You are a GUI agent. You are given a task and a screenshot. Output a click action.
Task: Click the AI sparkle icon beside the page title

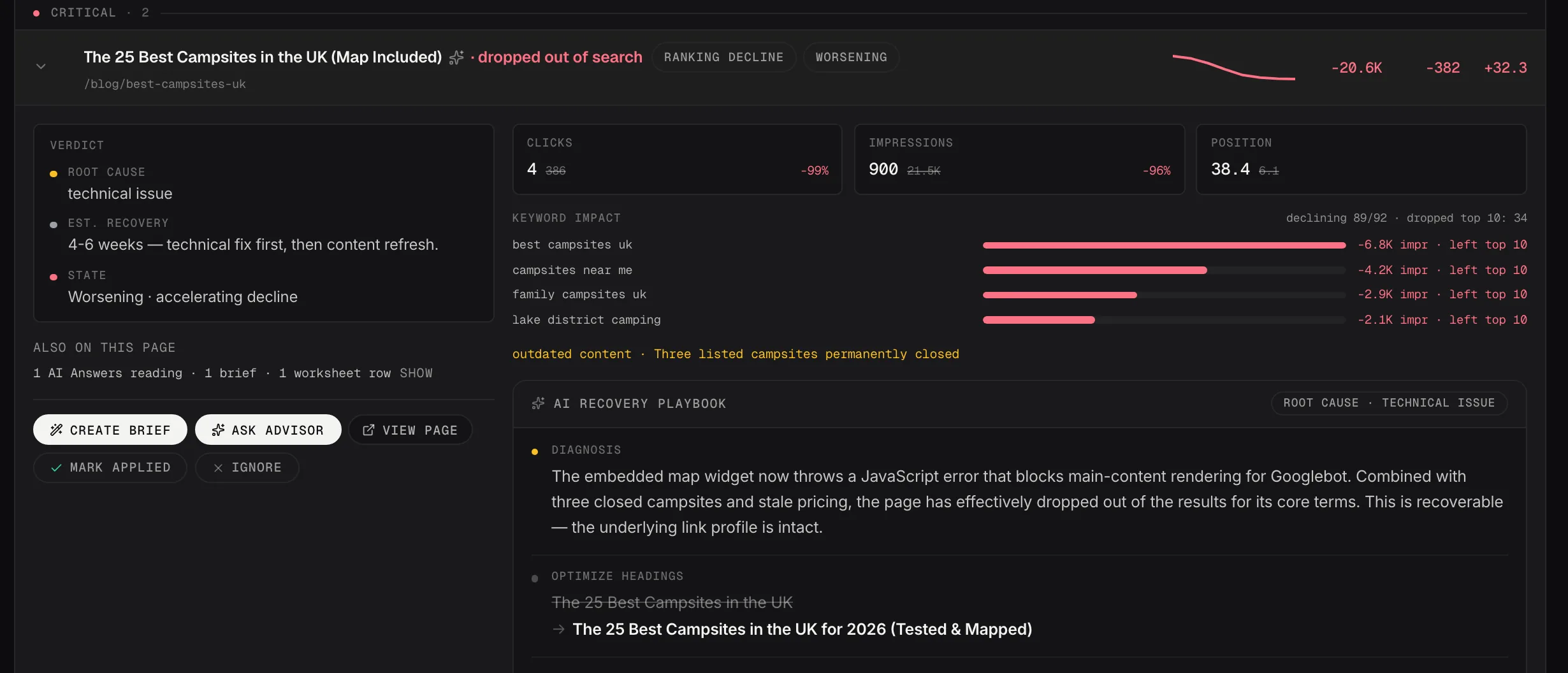(456, 57)
